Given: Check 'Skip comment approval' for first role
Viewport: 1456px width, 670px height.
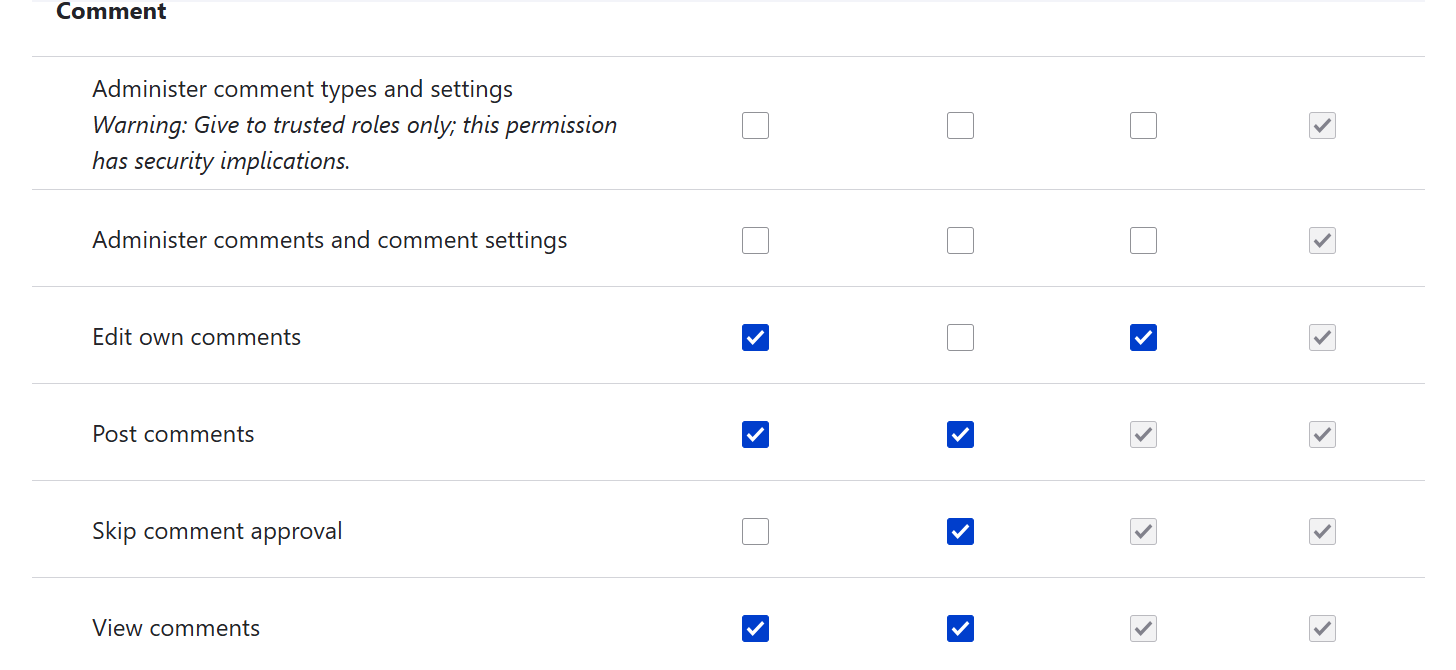Looking at the screenshot, I should coord(755,531).
